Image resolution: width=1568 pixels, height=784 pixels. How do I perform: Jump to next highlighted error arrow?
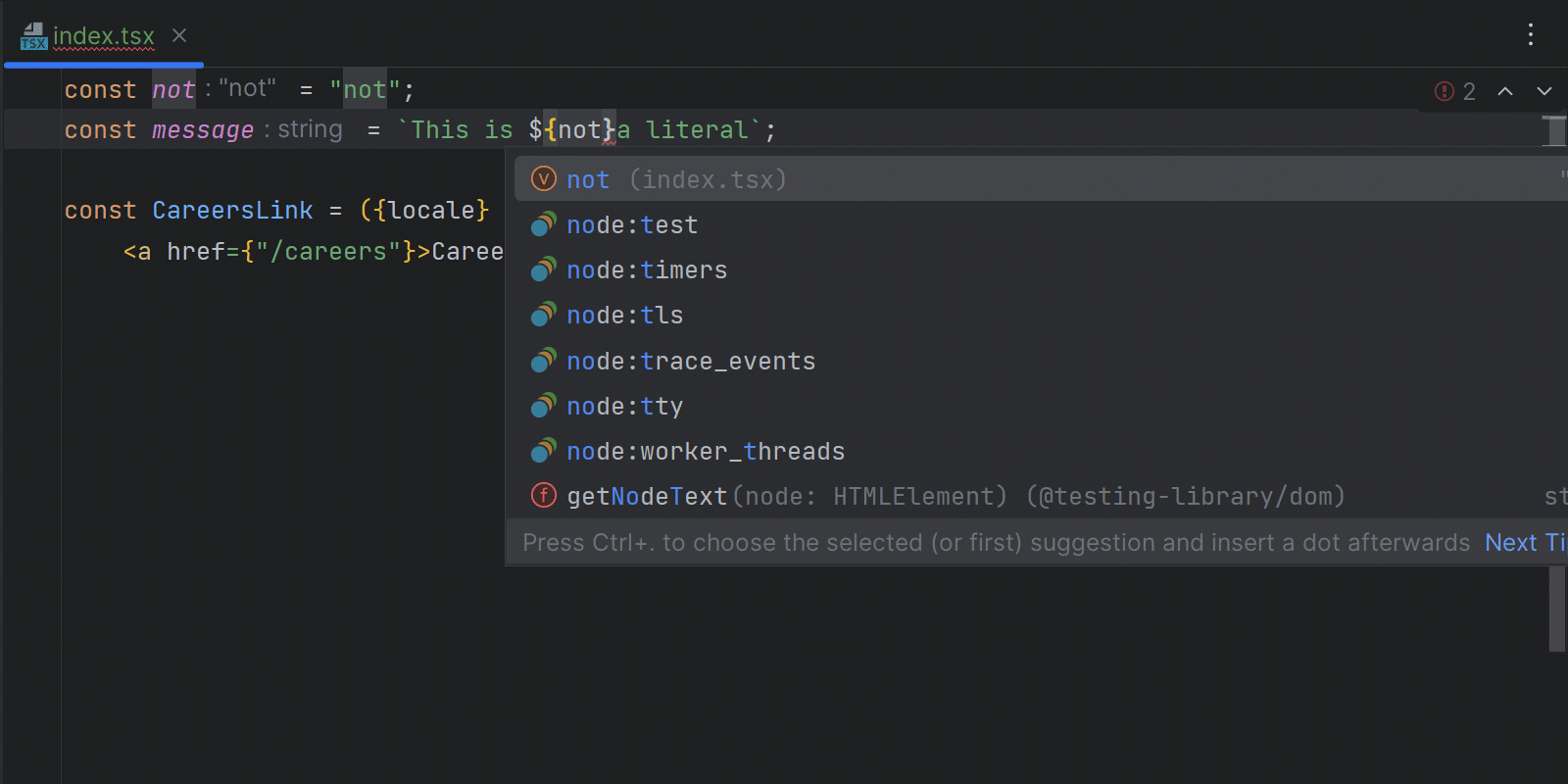1544,91
